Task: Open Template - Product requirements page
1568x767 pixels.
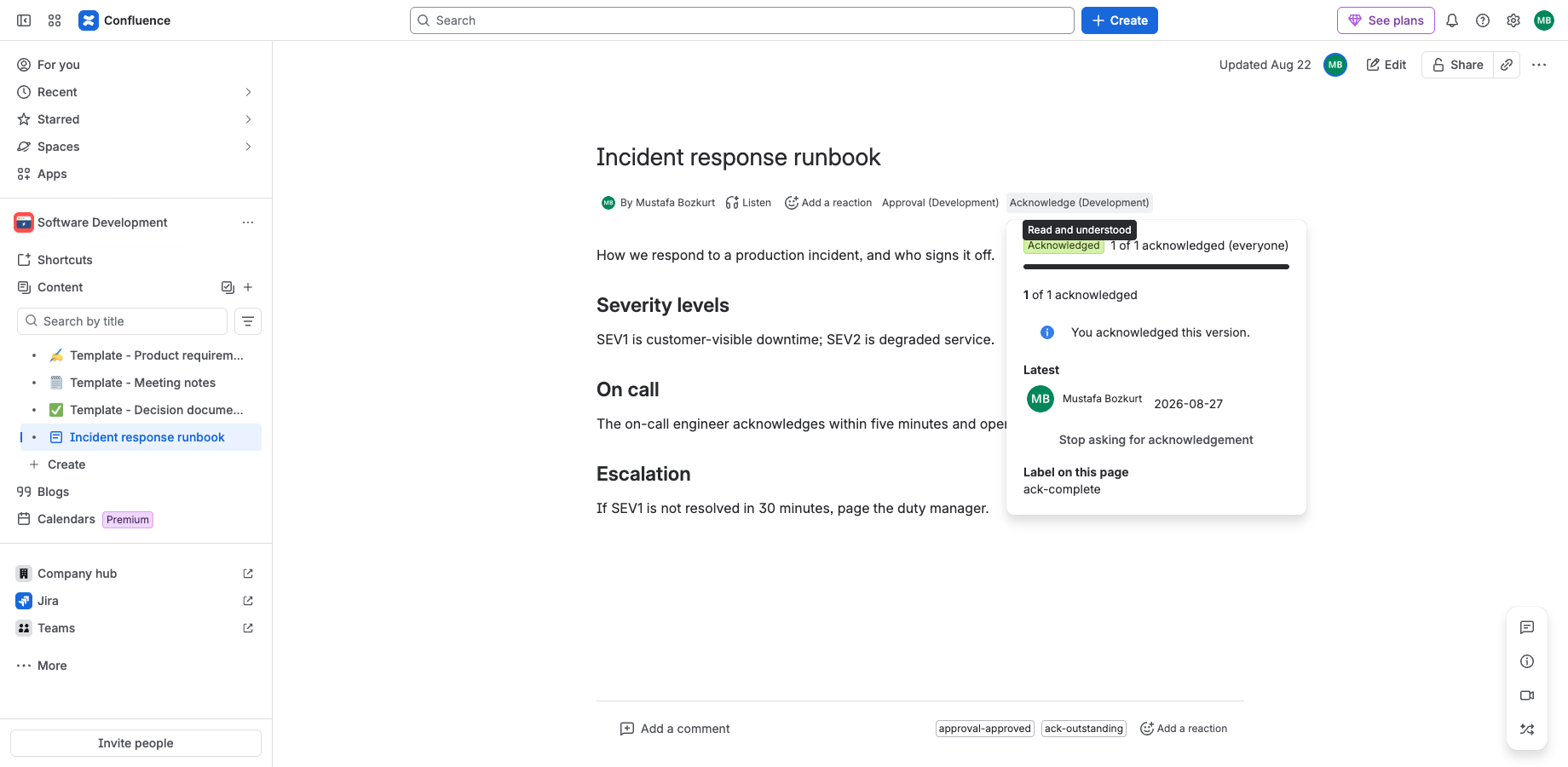Action: [x=141, y=355]
